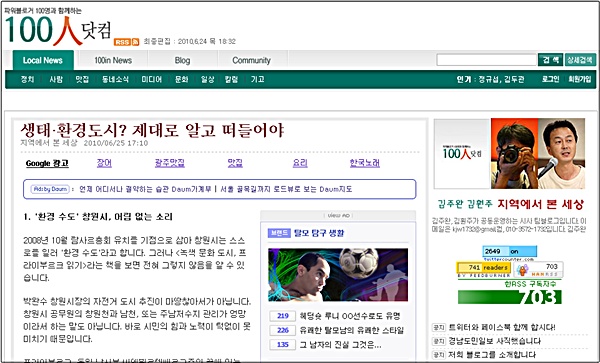600x363 pixels.
Task: Click the 공지 tag beside 트위터와 페이스북
Action: pyautogui.click(x=439, y=328)
